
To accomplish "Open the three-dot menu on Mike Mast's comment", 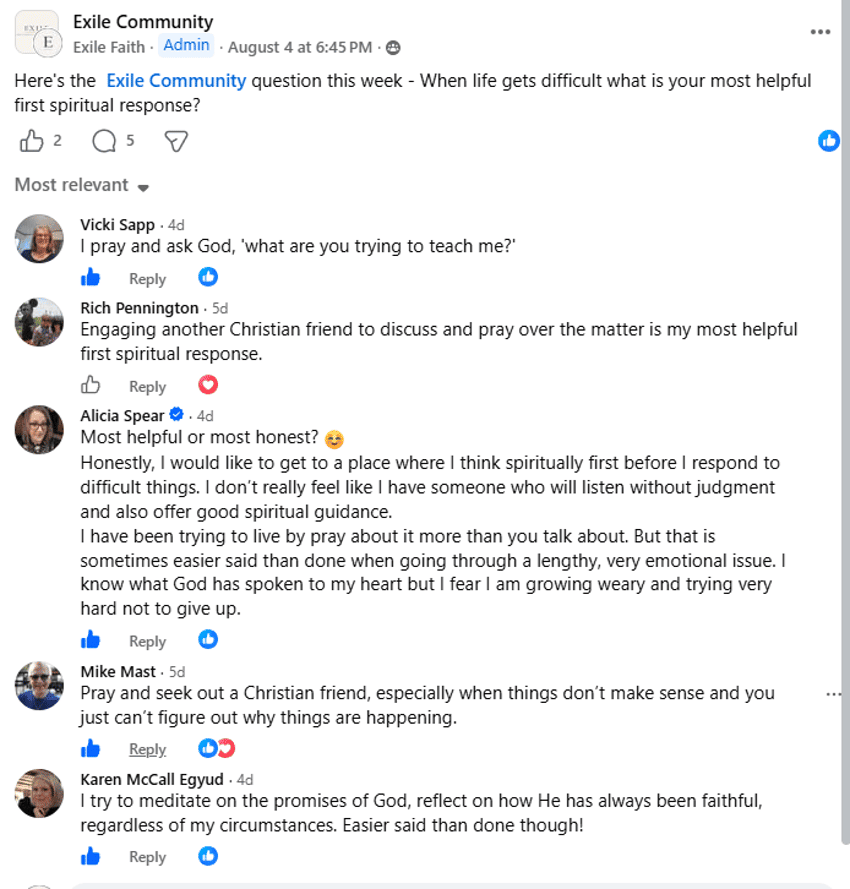I will (x=833, y=695).
